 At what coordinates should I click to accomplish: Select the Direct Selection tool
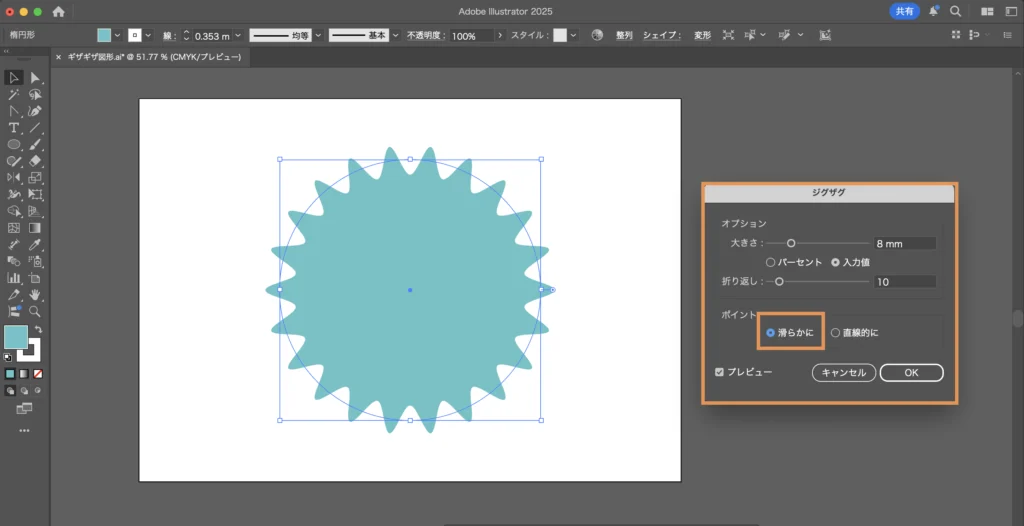coord(35,77)
